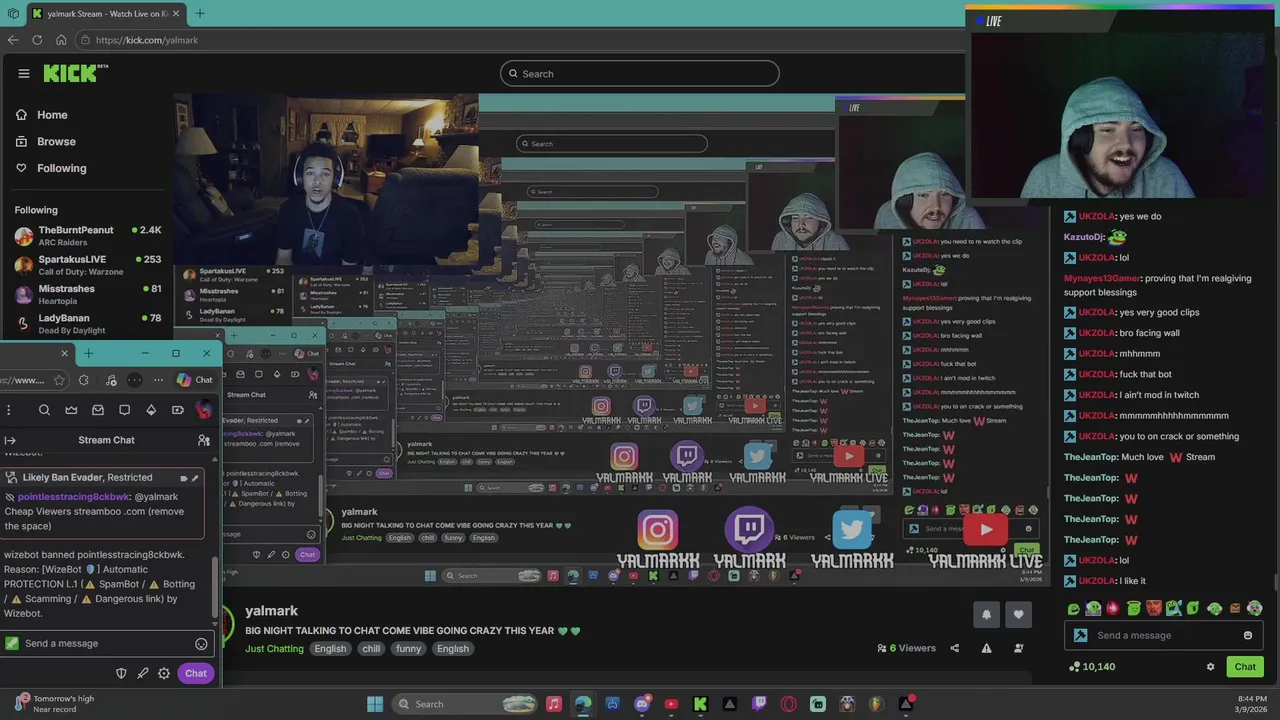Click the crown icon in popup toolbar
The width and height of the screenshot is (1280, 720).
pos(71,410)
